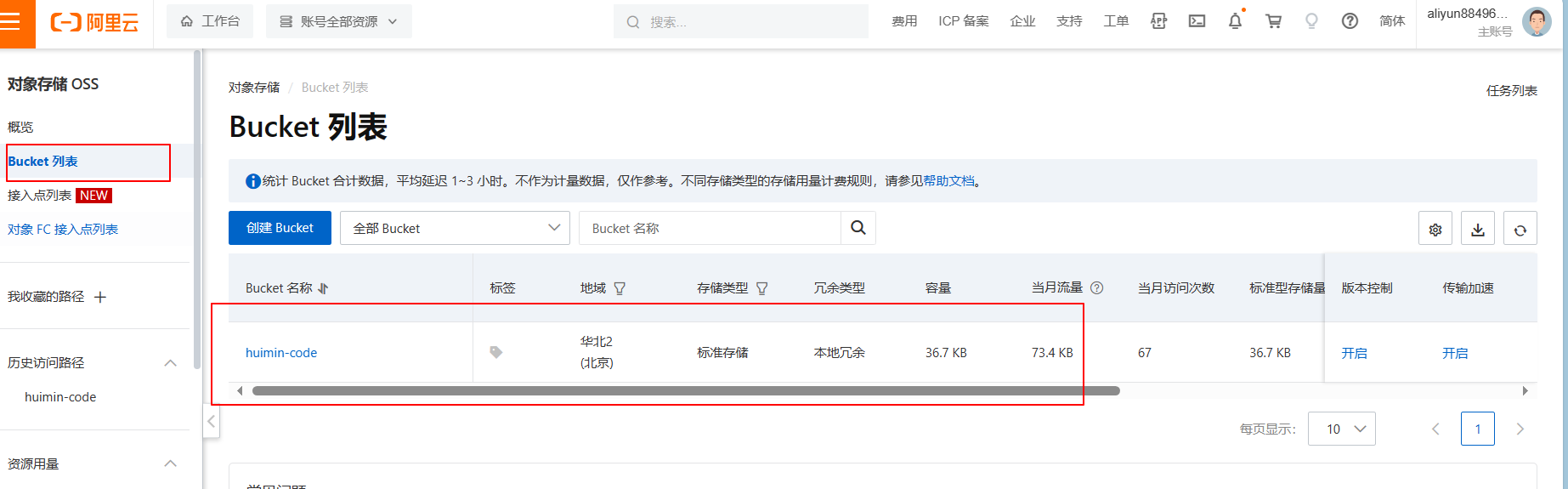
Task: Click the hamburger menu icon
Action: tap(12, 22)
